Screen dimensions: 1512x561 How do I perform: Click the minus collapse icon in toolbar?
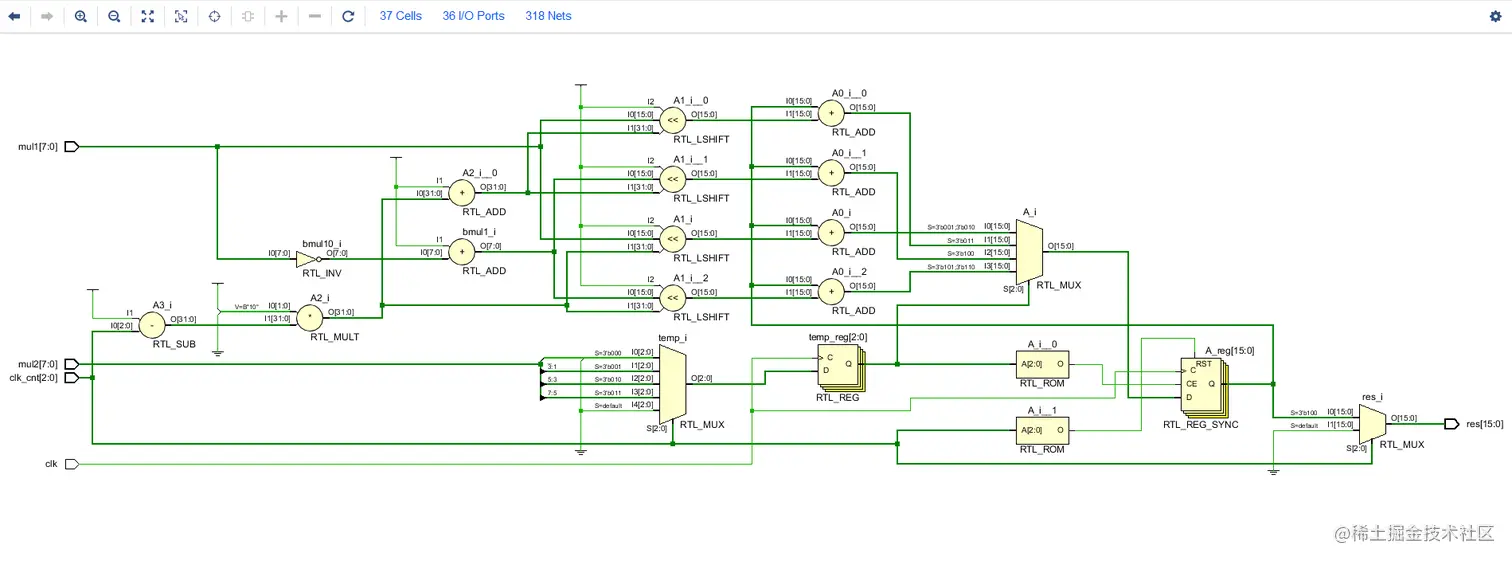(315, 16)
